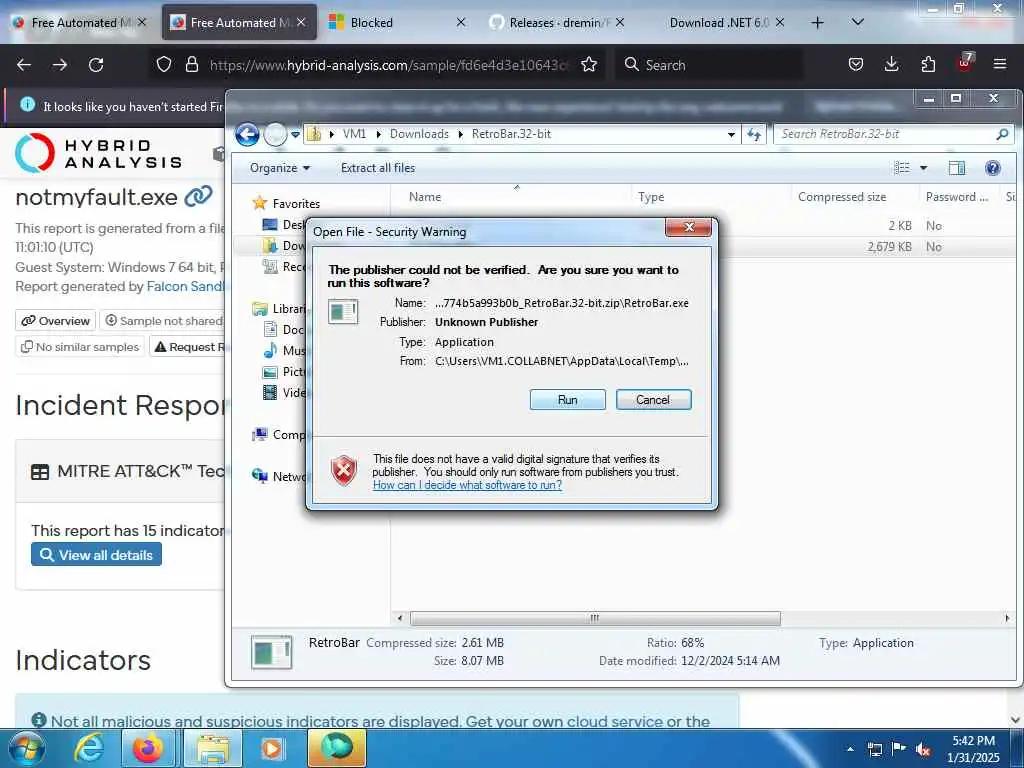This screenshot has height=768, width=1024.
Task: Bookmark this page with star icon
Action: click(x=589, y=65)
